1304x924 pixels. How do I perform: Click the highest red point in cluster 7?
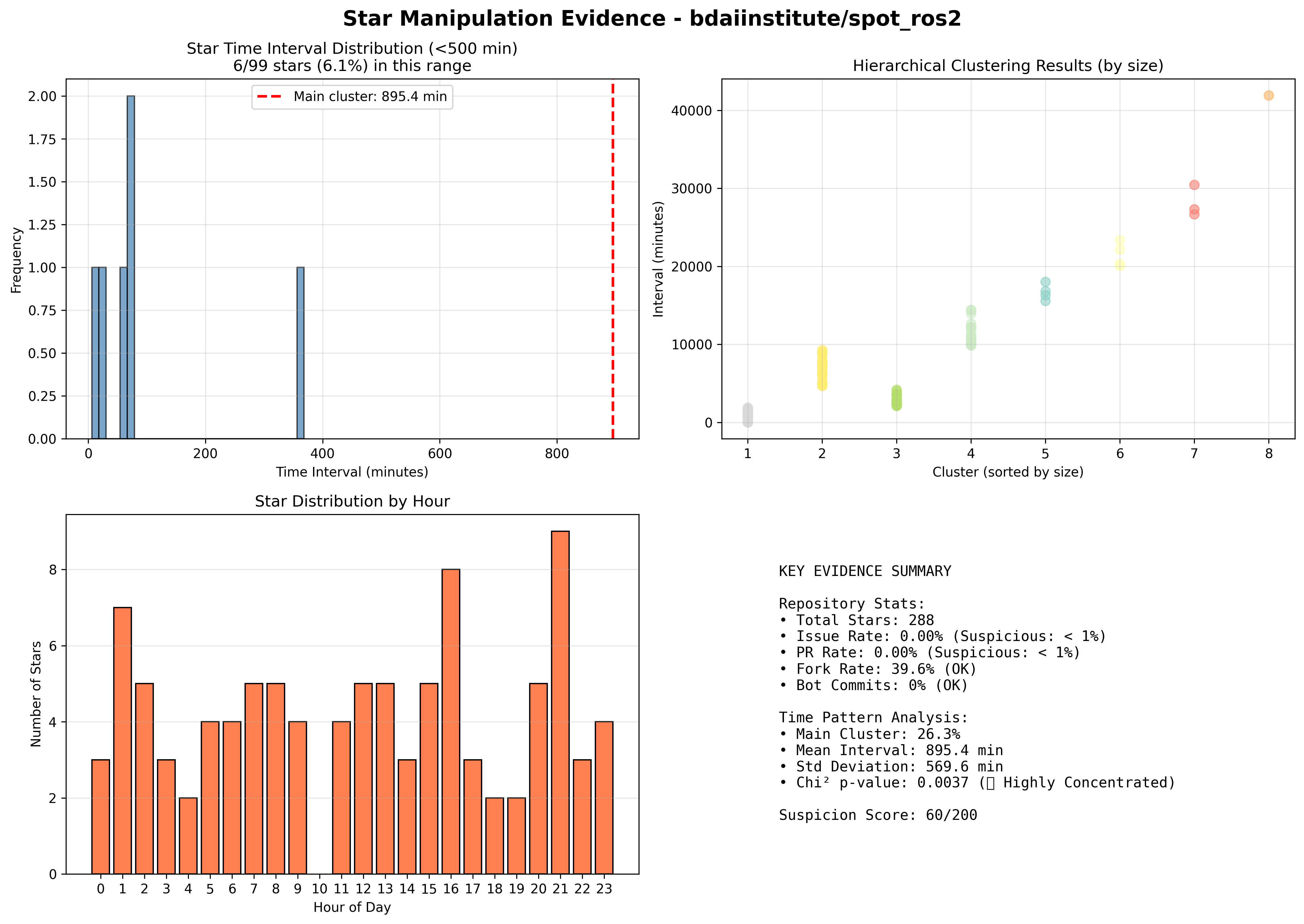tap(1194, 185)
